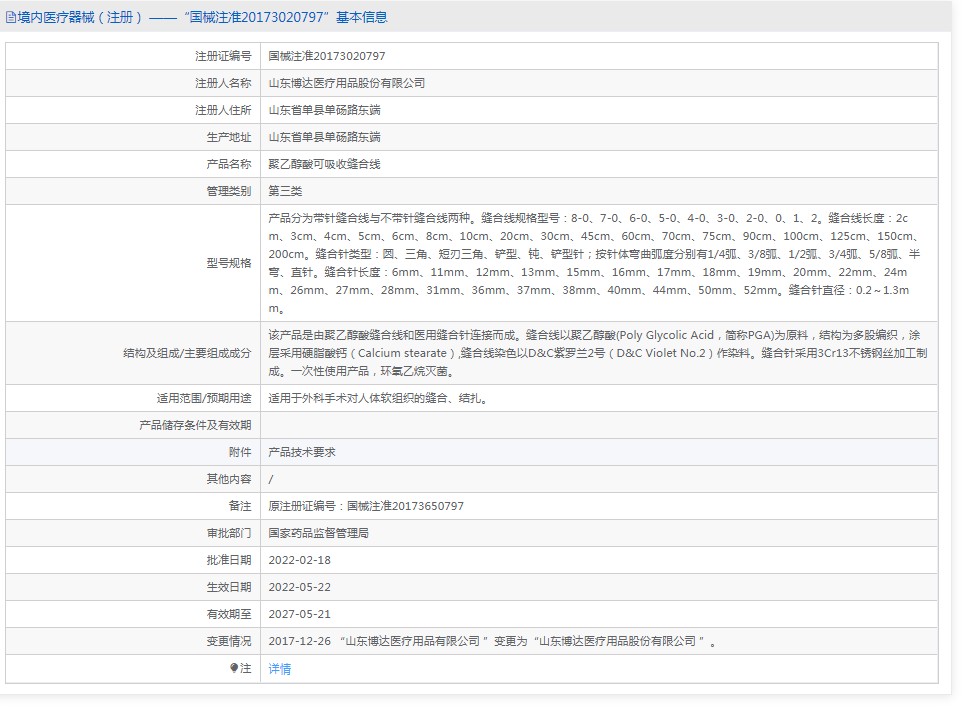Image resolution: width=973 pixels, height=708 pixels.
Task: Click the 生效日期 label
Action: pos(228,587)
